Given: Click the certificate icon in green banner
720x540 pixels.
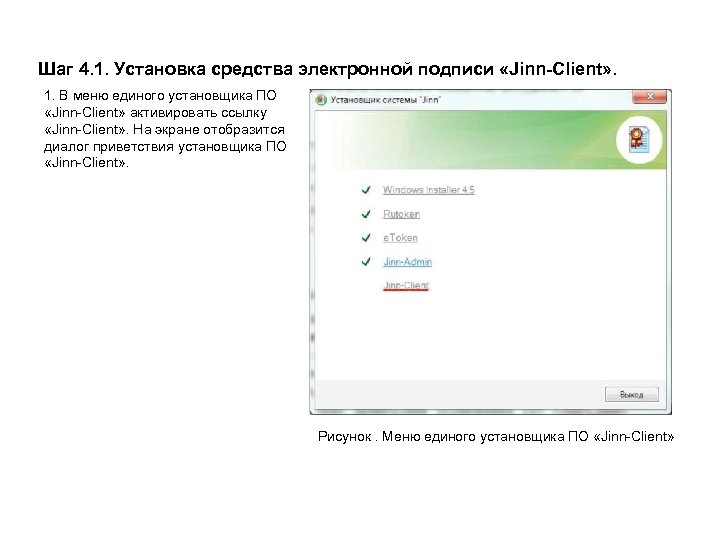Looking at the screenshot, I should point(638,140).
